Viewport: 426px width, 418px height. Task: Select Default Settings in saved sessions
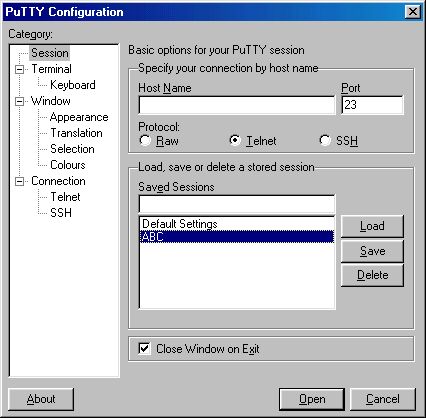(237, 224)
